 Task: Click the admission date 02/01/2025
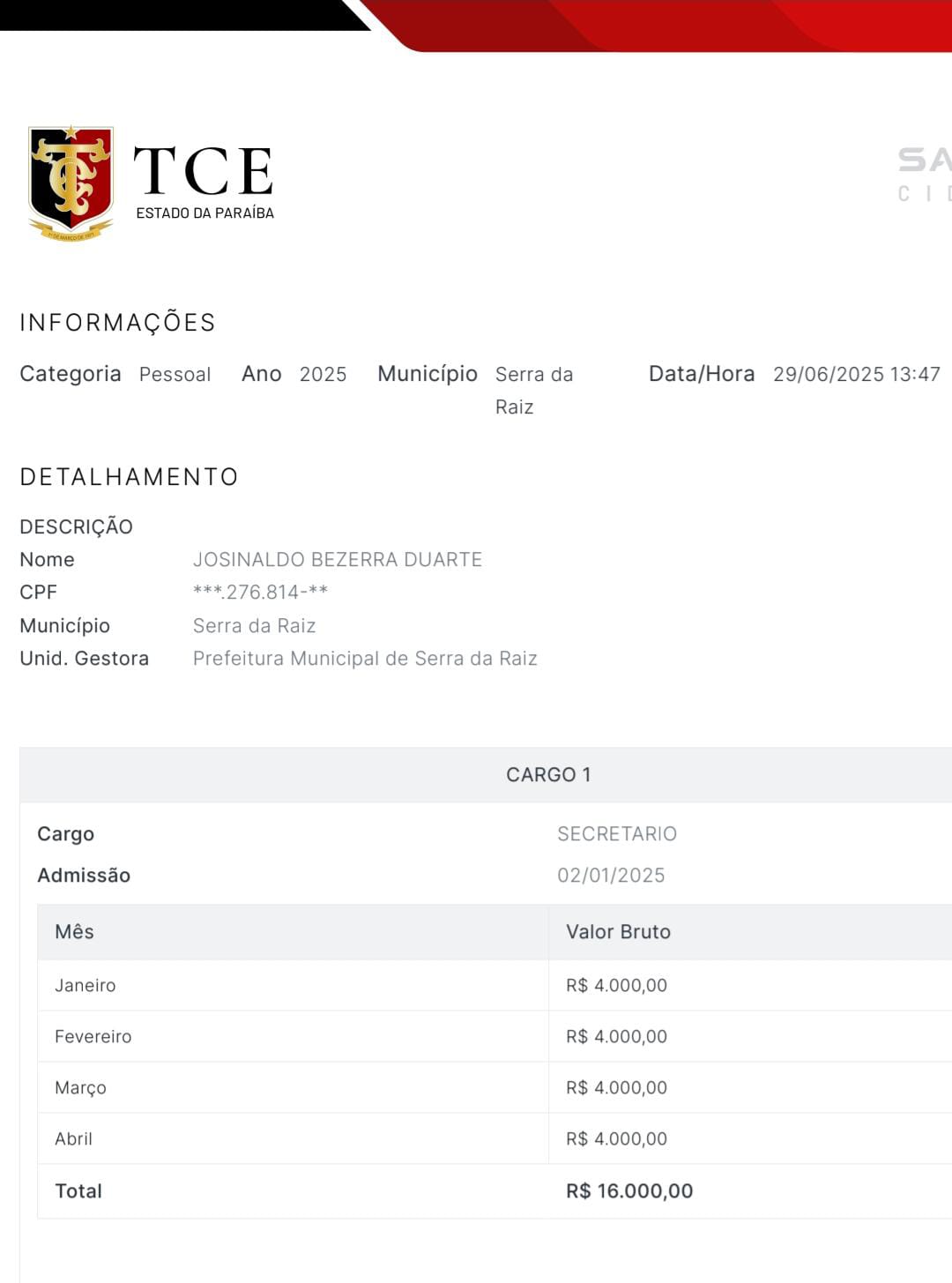pyautogui.click(x=611, y=876)
